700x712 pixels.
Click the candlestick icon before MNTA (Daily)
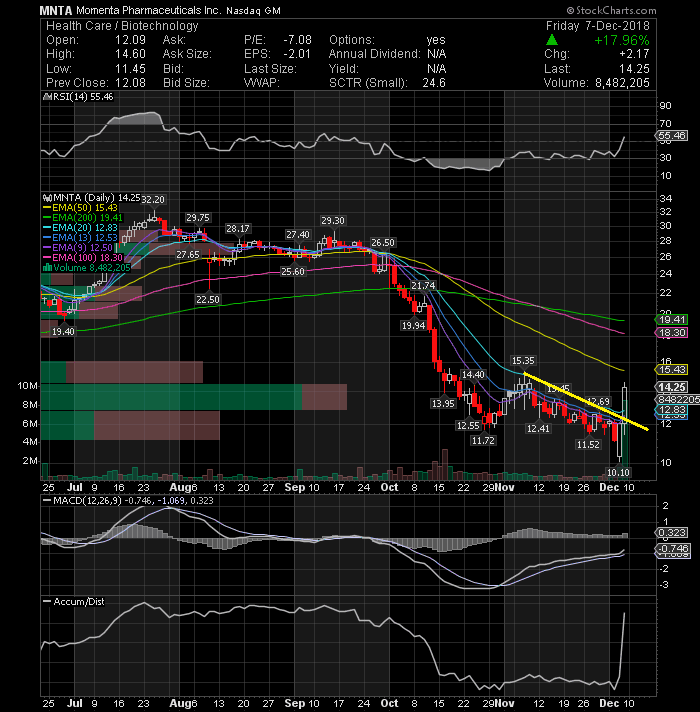[x=47, y=198]
